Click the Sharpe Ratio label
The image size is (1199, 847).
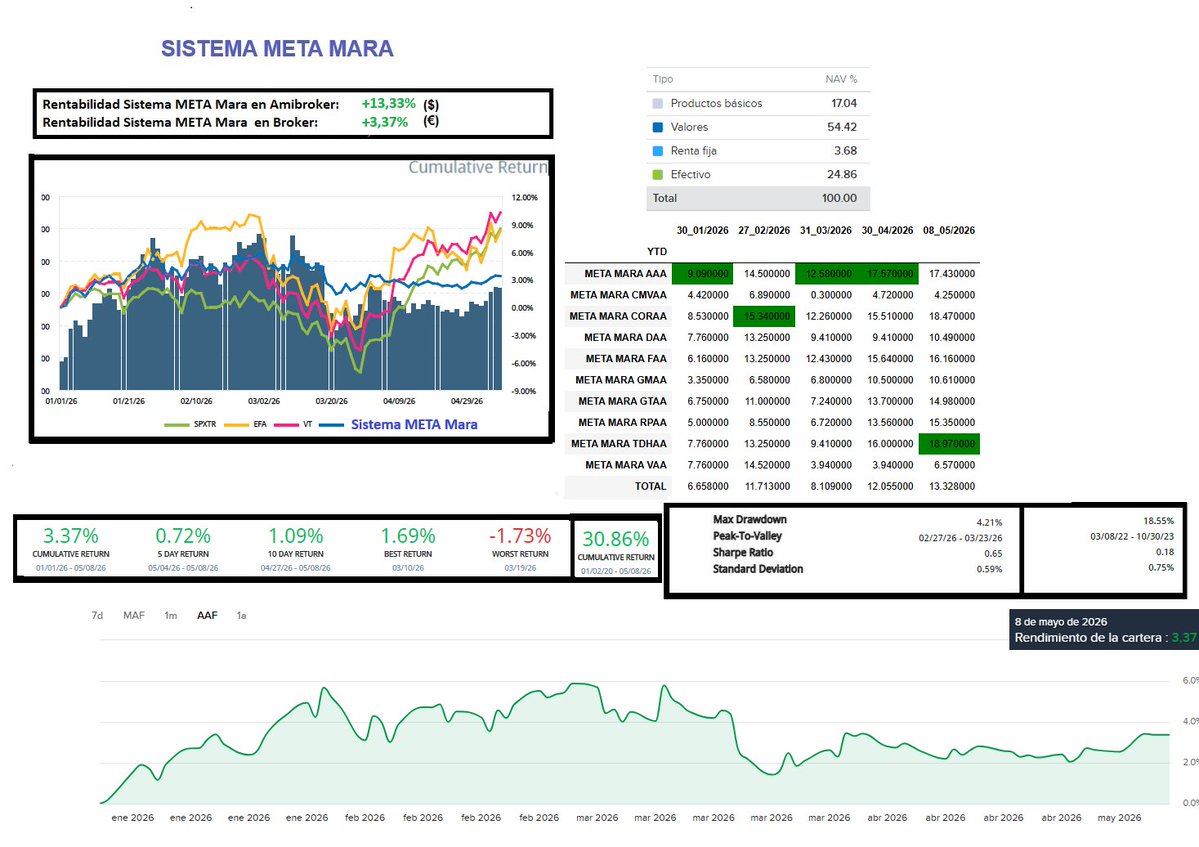742,553
